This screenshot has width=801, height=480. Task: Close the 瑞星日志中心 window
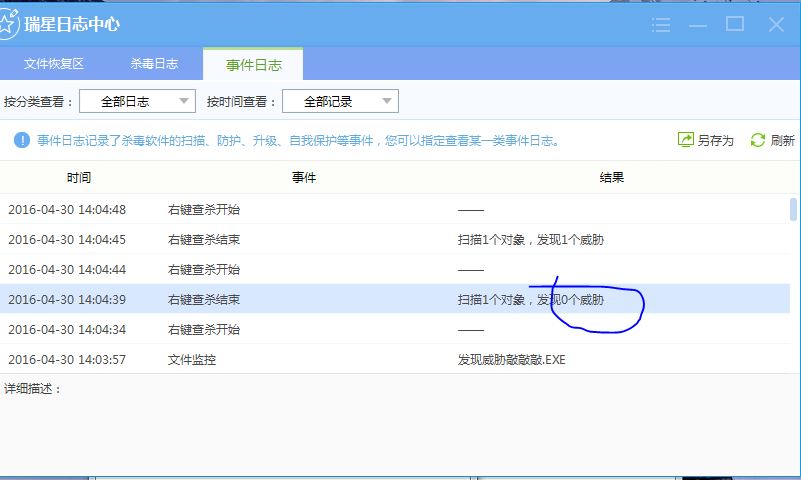point(776,24)
